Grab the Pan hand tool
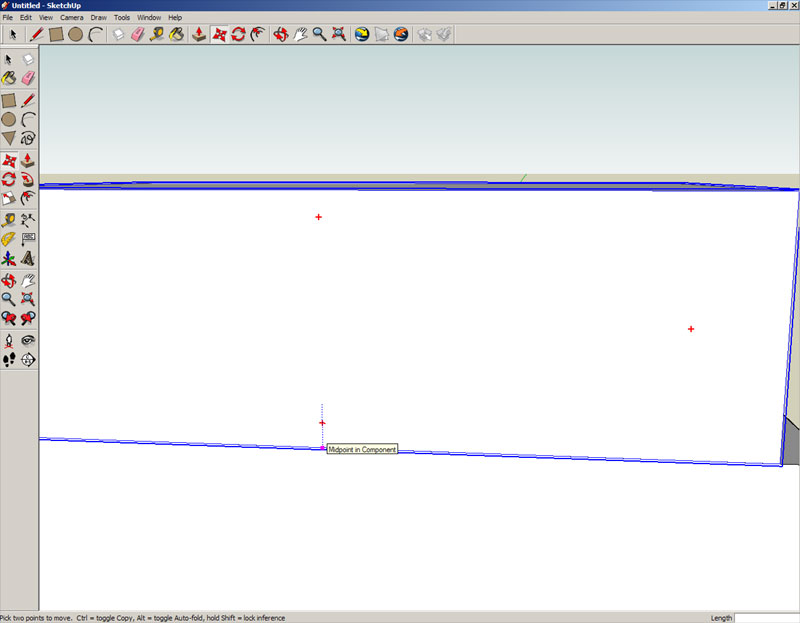Viewport: 800px width, 623px height. (299, 33)
